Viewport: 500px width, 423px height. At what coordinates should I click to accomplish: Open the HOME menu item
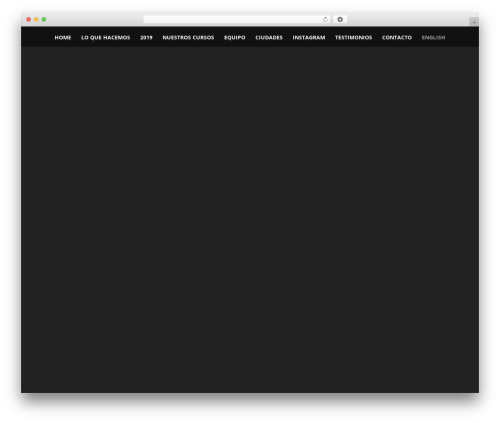tap(63, 38)
